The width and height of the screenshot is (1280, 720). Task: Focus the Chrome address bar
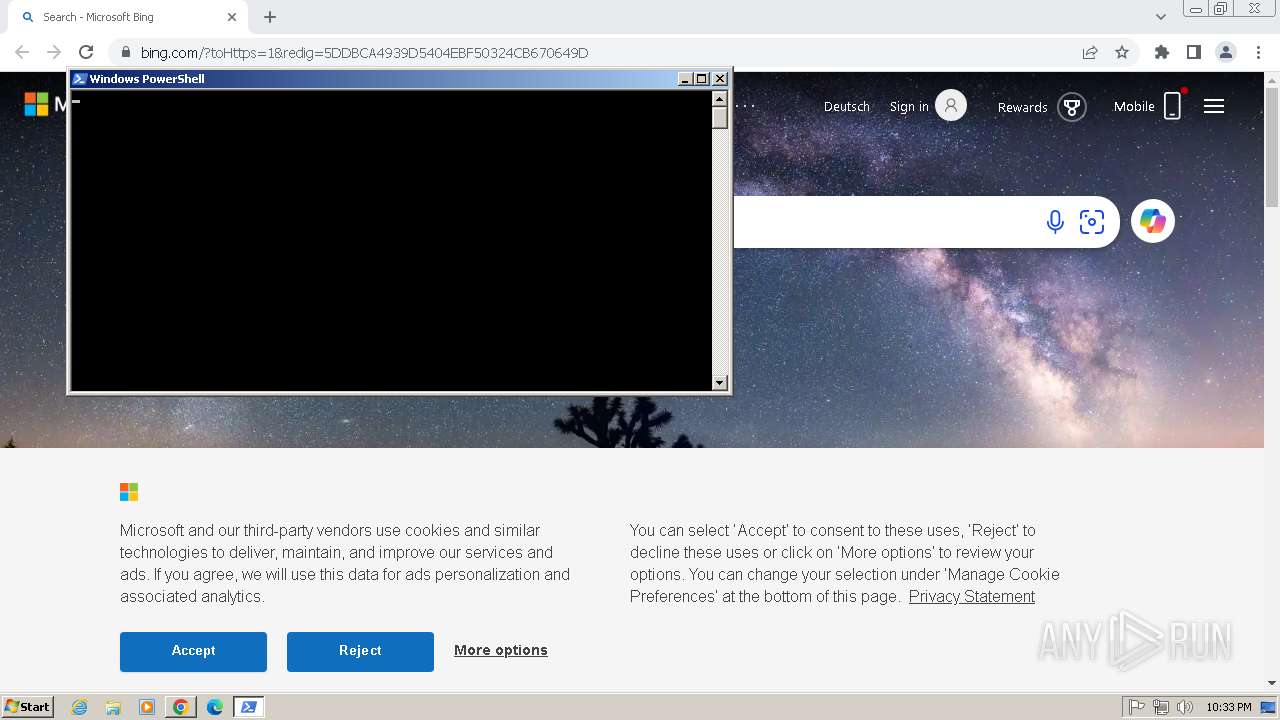[x=600, y=52]
